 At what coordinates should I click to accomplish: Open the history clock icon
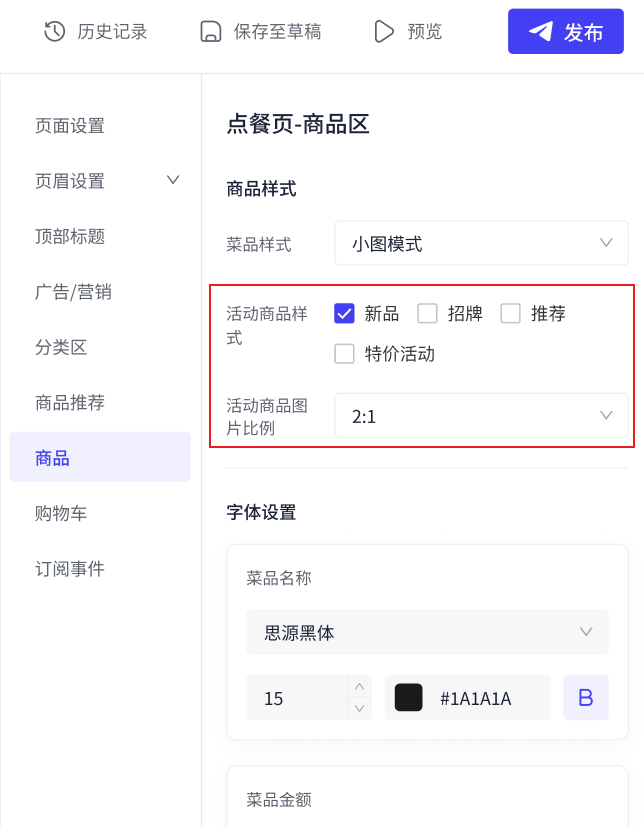[54, 32]
